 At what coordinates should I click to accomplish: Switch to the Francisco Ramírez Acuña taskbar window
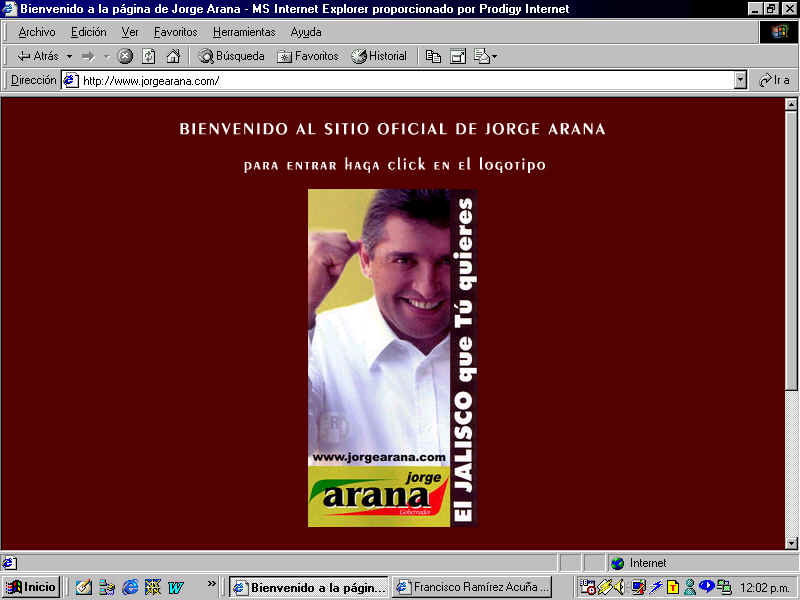point(472,587)
